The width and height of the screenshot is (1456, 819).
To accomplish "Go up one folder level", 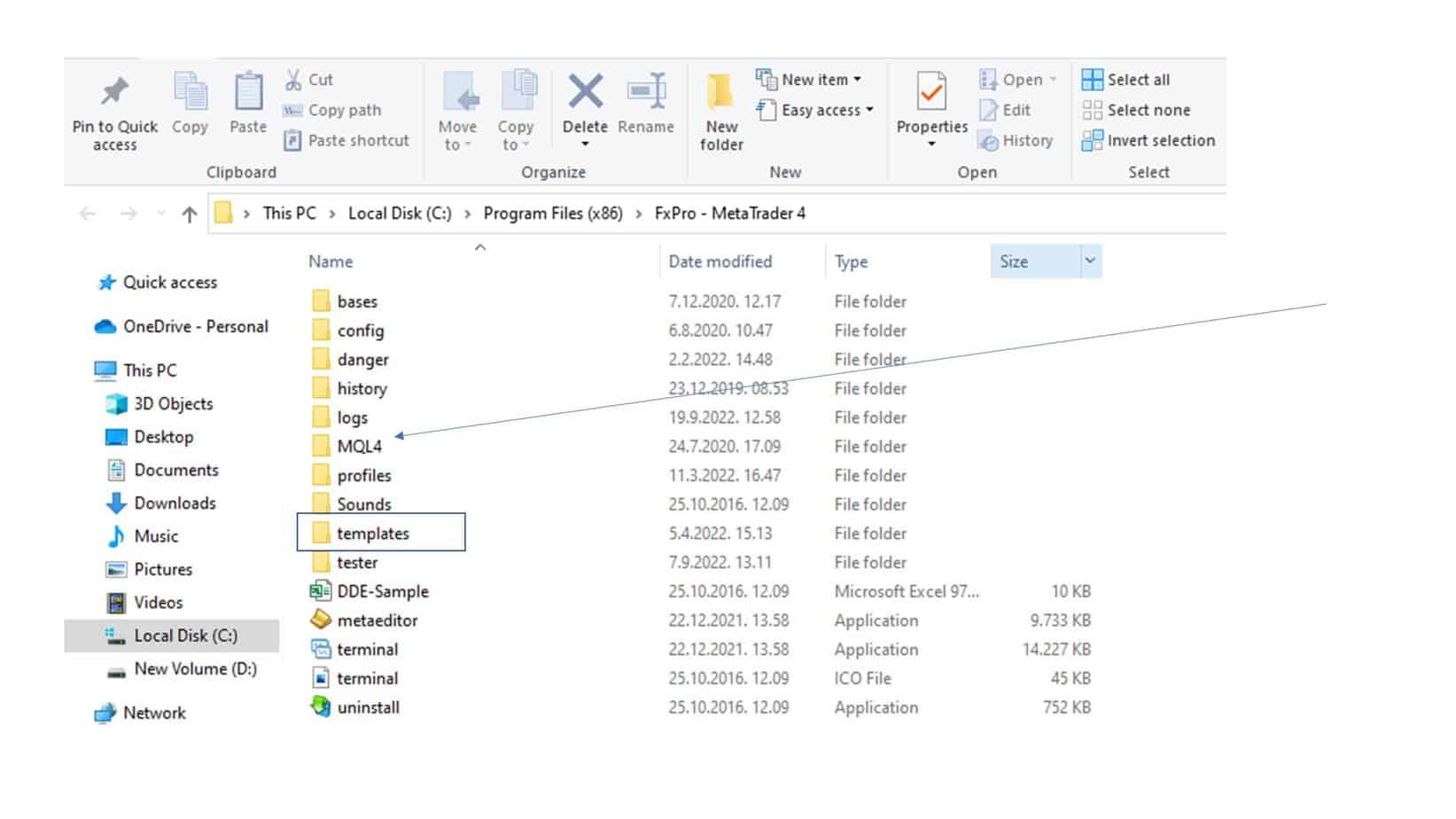I will [189, 214].
